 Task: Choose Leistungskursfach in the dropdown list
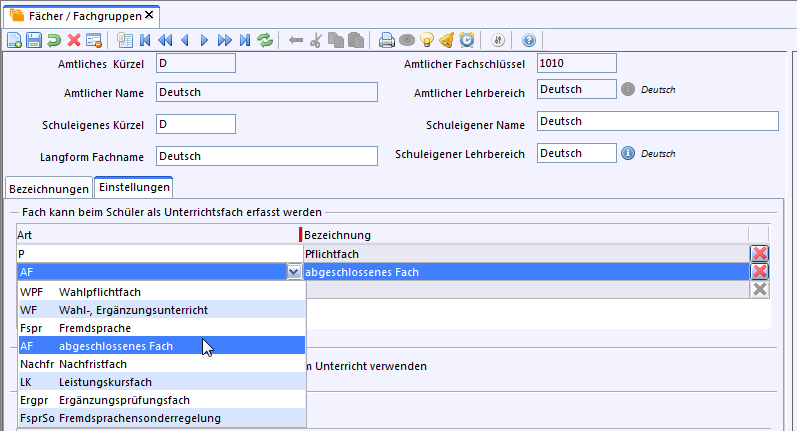click(100, 382)
